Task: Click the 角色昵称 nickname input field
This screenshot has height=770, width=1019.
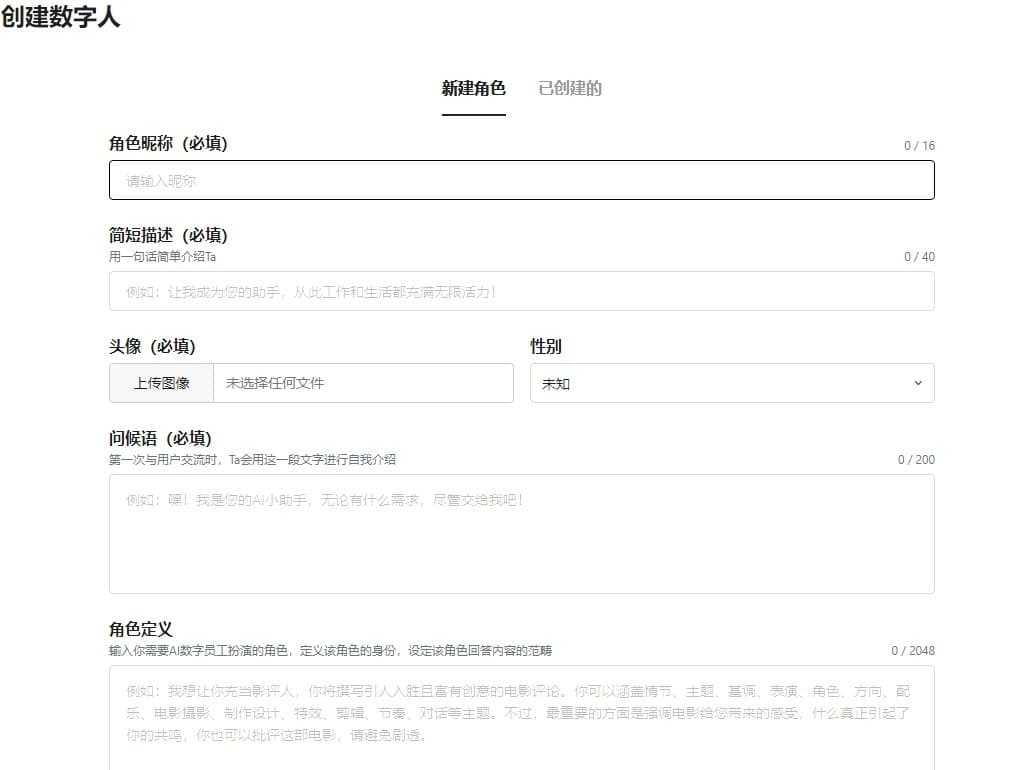Action: pyautogui.click(x=521, y=180)
